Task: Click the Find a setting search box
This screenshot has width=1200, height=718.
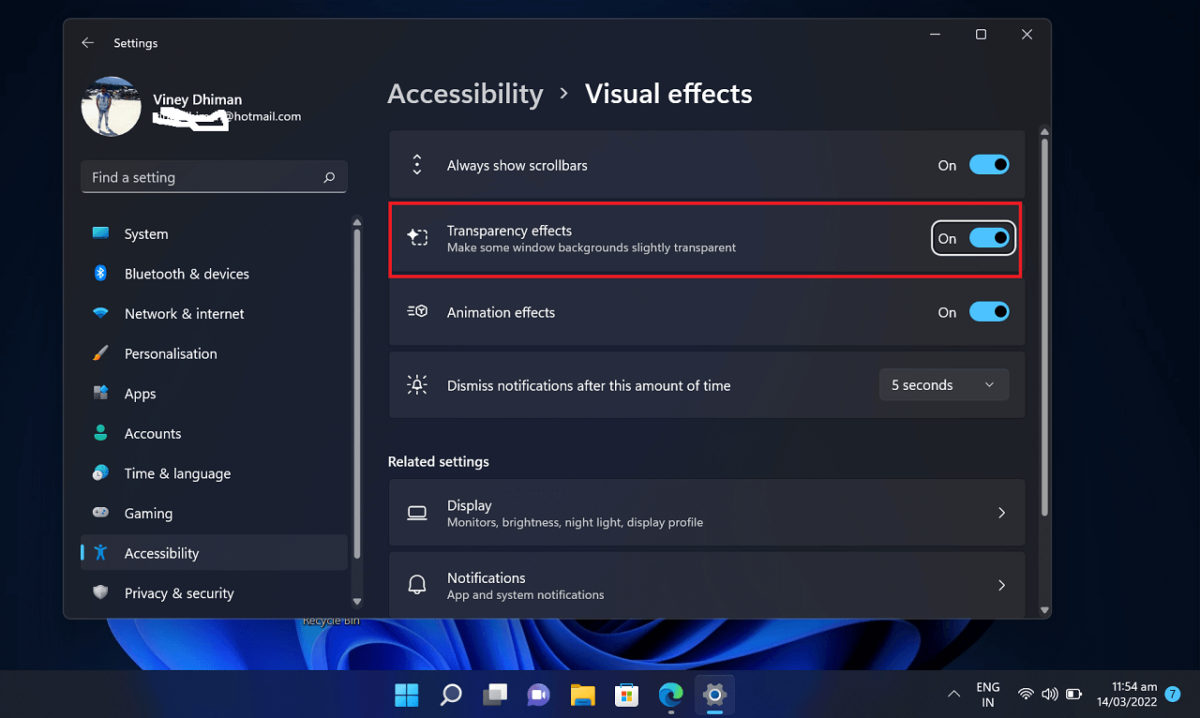Action: click(x=213, y=177)
